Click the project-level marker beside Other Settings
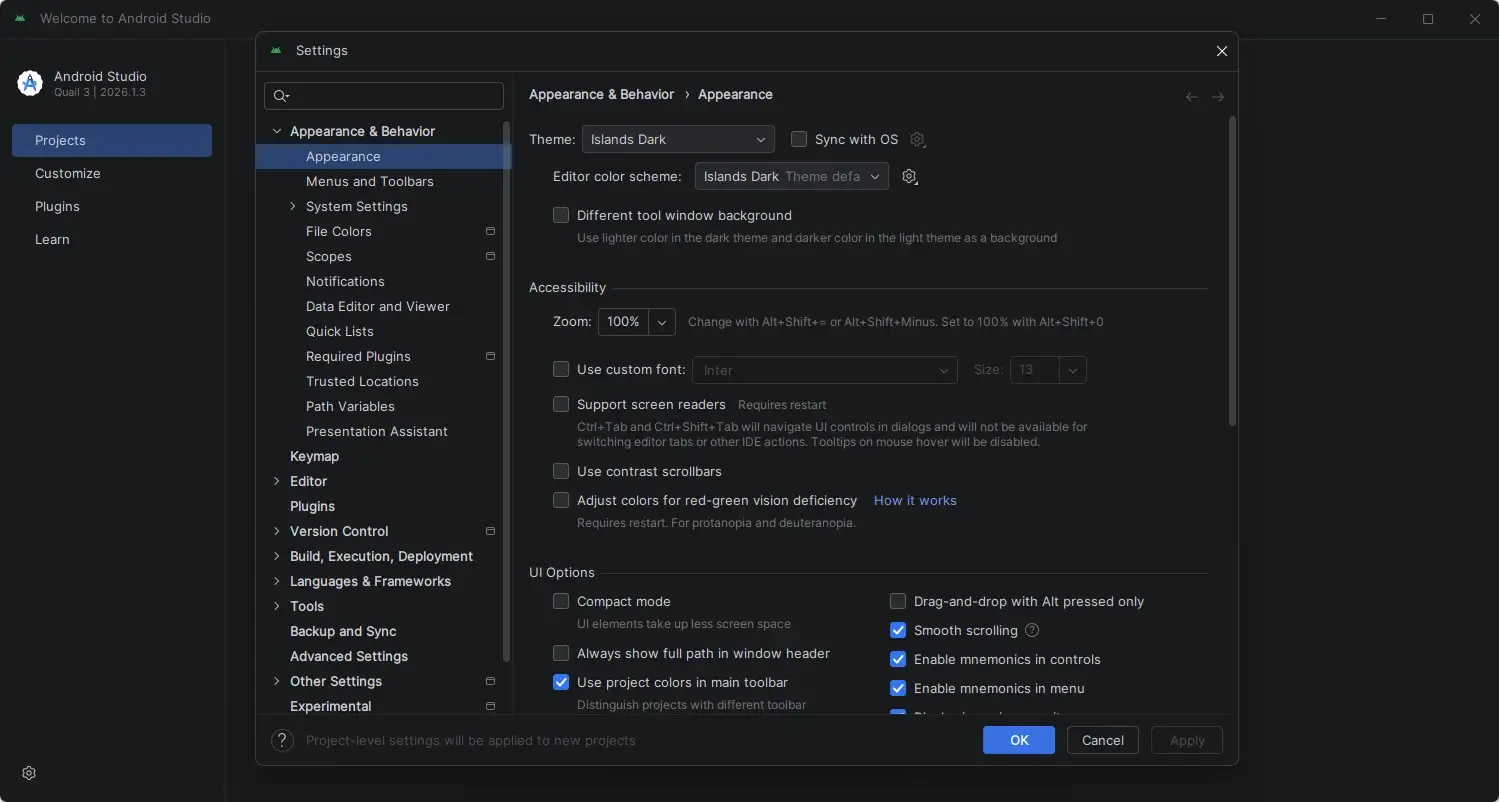 [490, 681]
